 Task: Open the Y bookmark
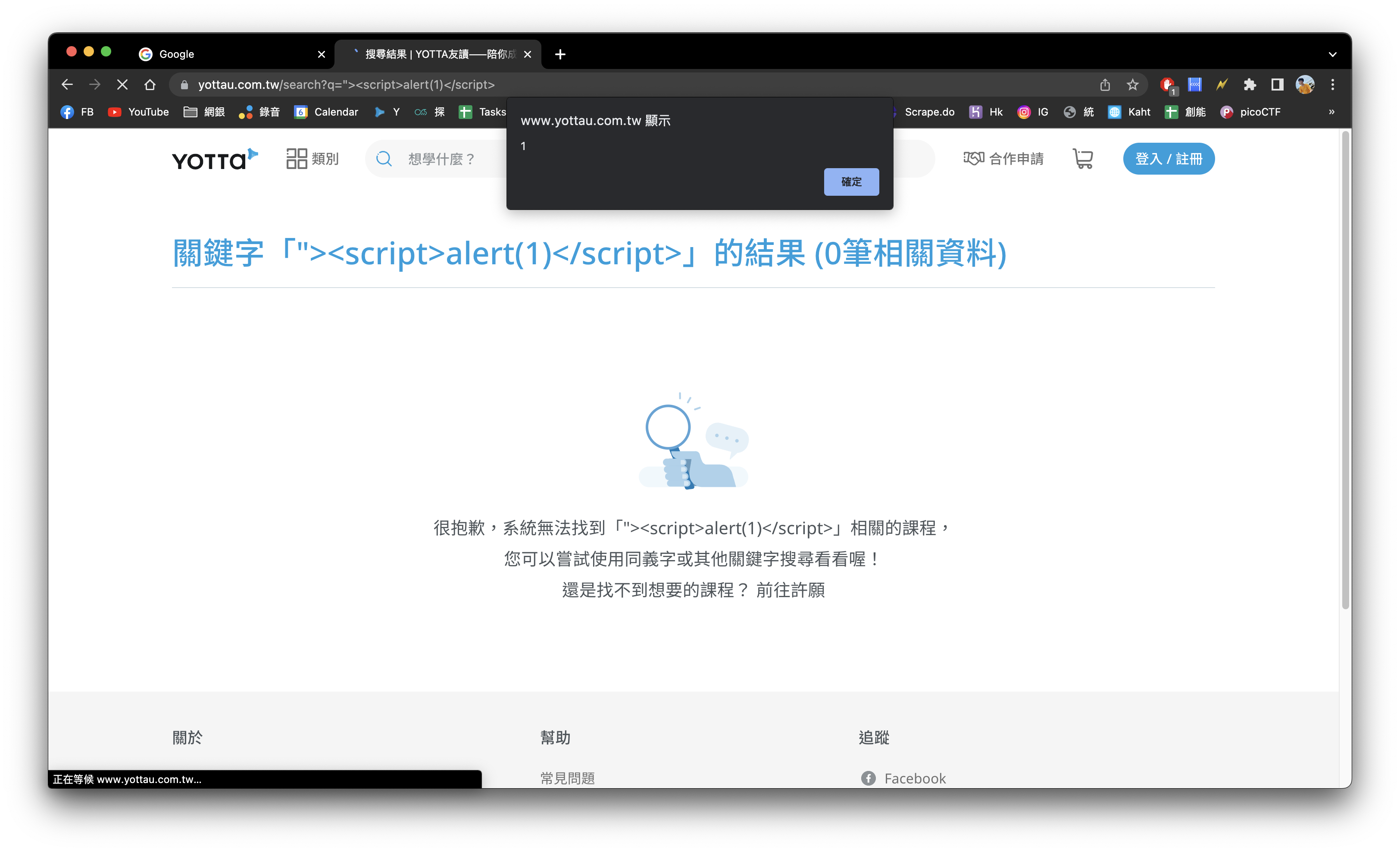pyautogui.click(x=387, y=112)
